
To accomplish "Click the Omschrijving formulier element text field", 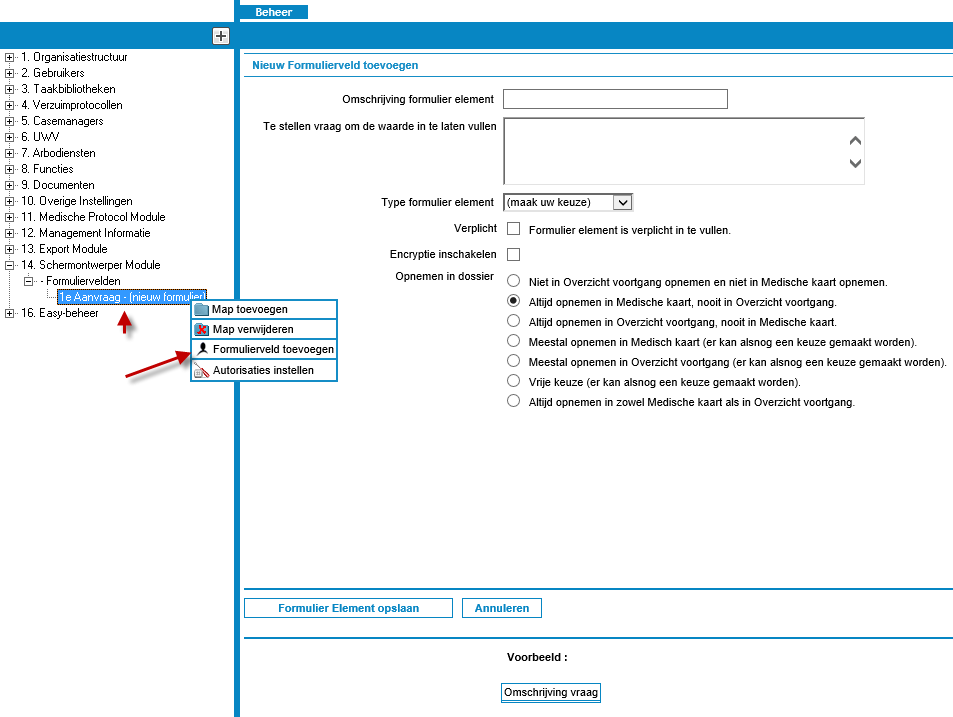I will (x=615, y=99).
